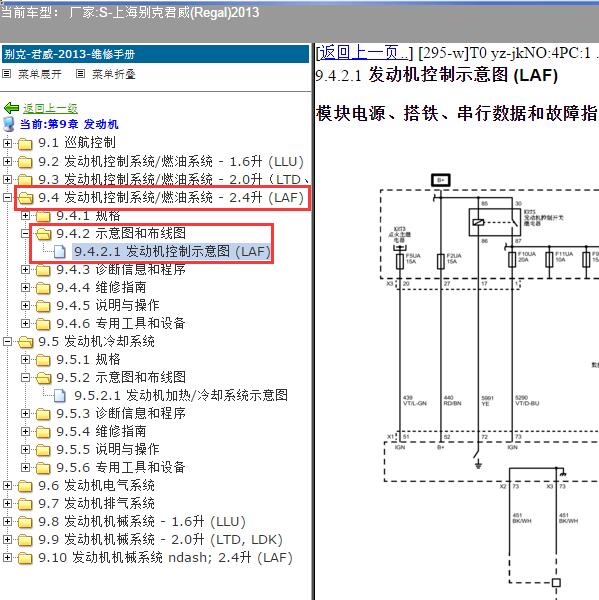The image size is (599, 600).
Task: Click document icon of 9.5.2.1 entry
Action: pos(59,395)
